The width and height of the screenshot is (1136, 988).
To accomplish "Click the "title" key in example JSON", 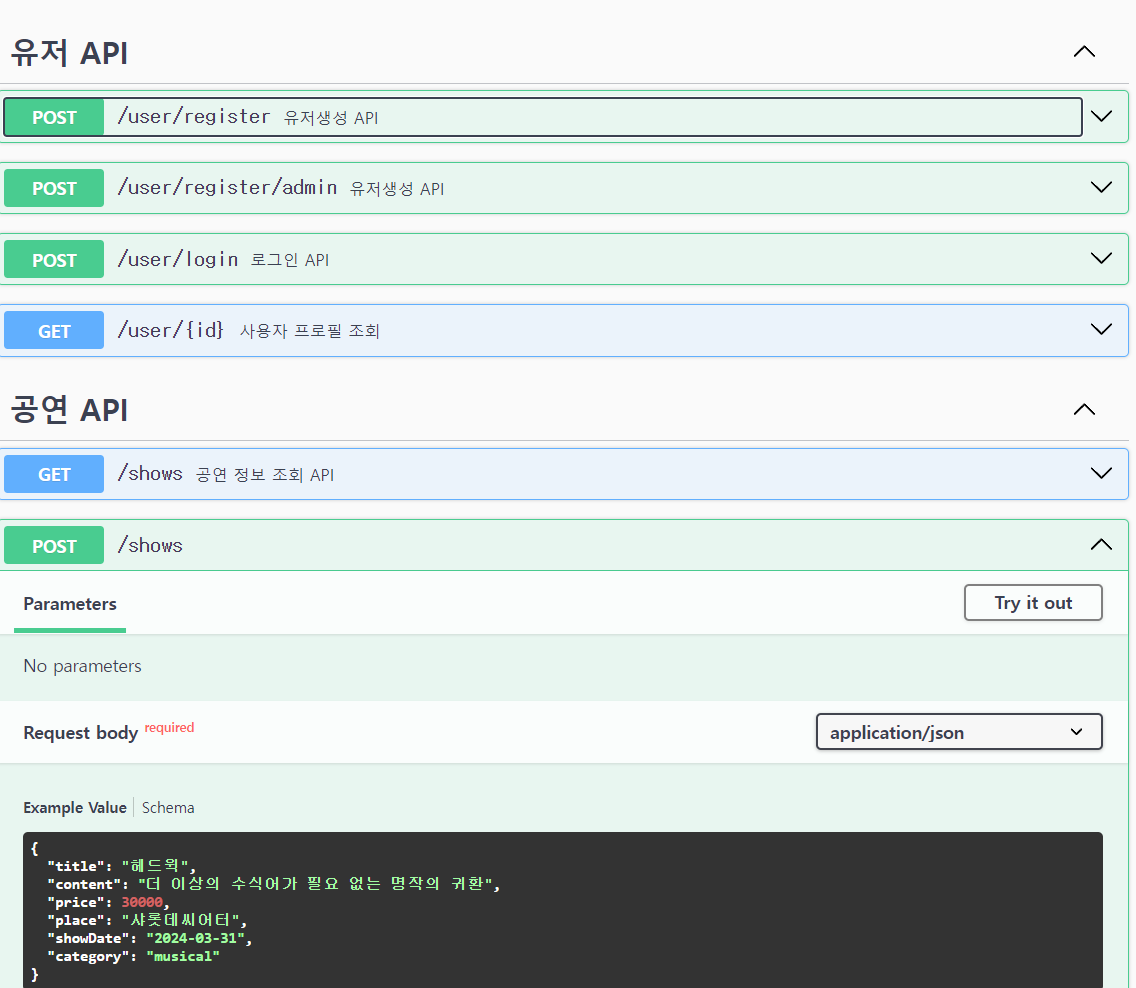I will (77, 866).
